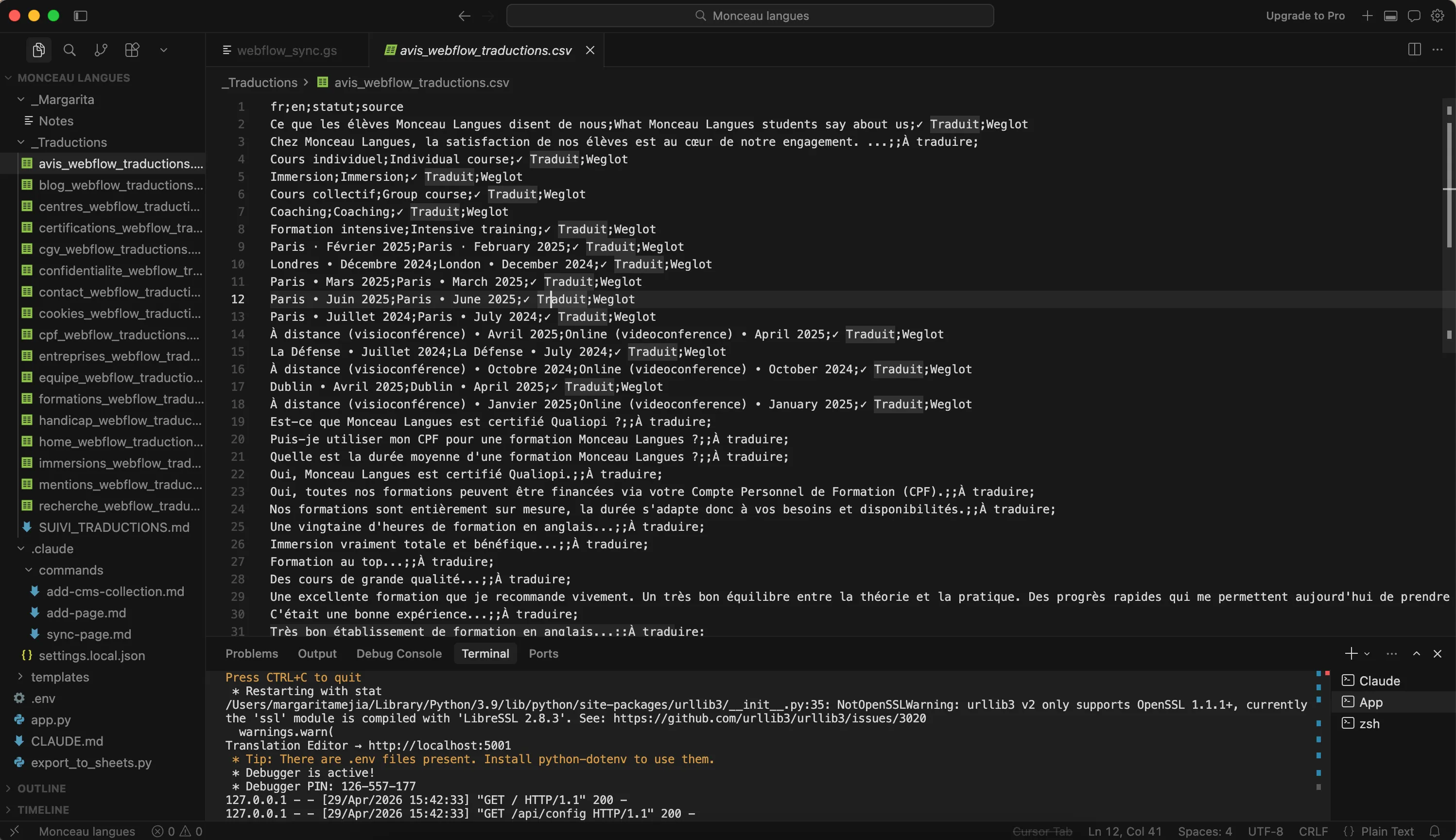Close the terminal panel
This screenshot has height=840, width=1456.
[x=1437, y=653]
